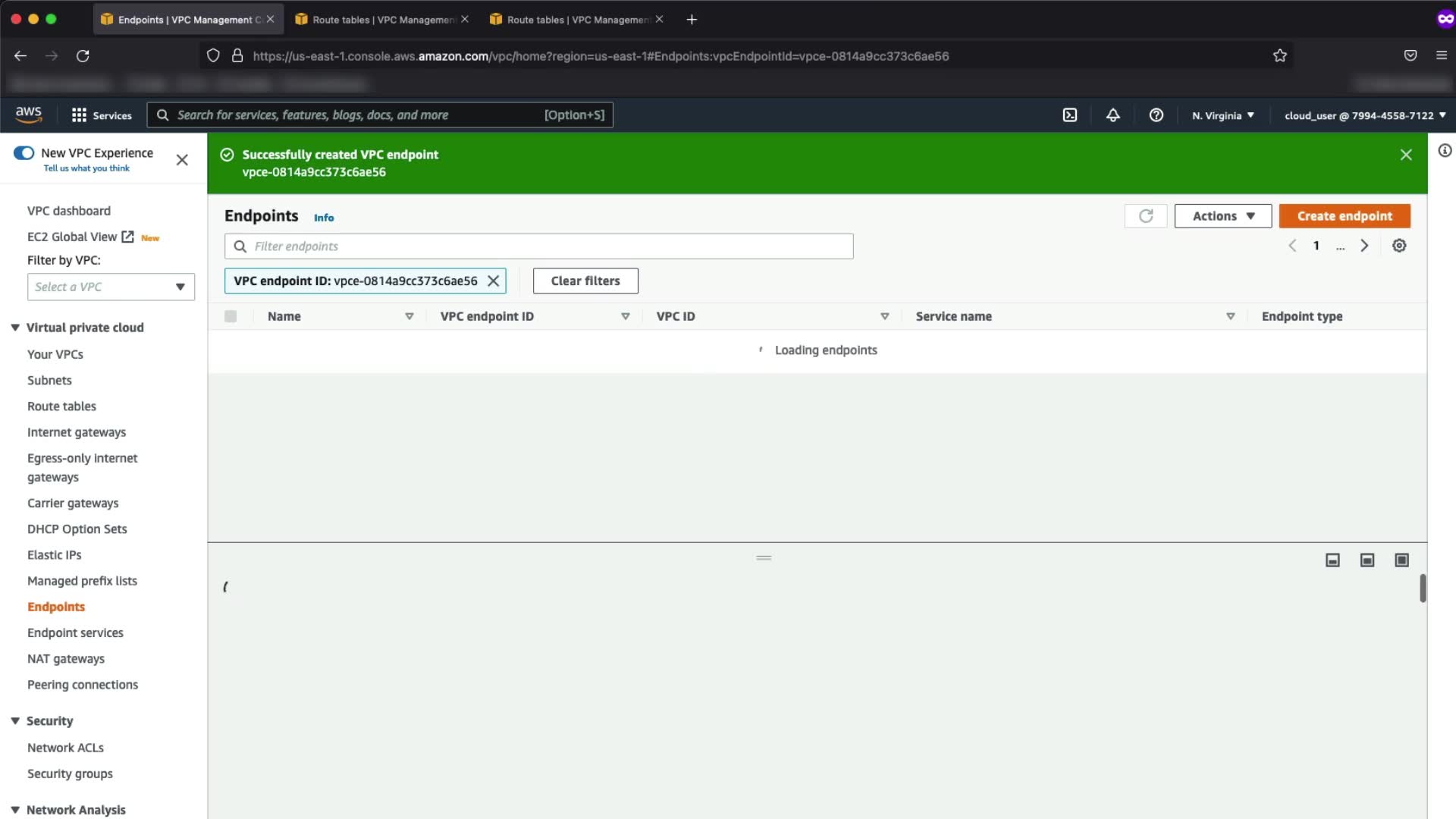The width and height of the screenshot is (1456, 819).
Task: Open the help question mark icon
Action: (x=1156, y=115)
